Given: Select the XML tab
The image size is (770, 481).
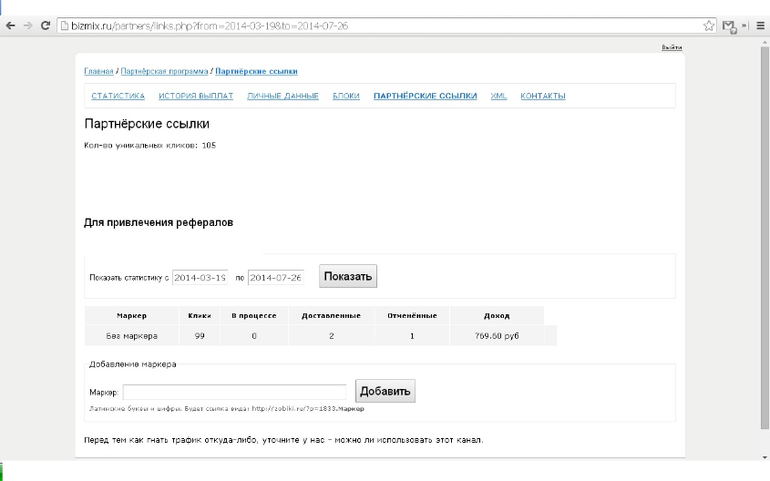Looking at the screenshot, I should 499,96.
